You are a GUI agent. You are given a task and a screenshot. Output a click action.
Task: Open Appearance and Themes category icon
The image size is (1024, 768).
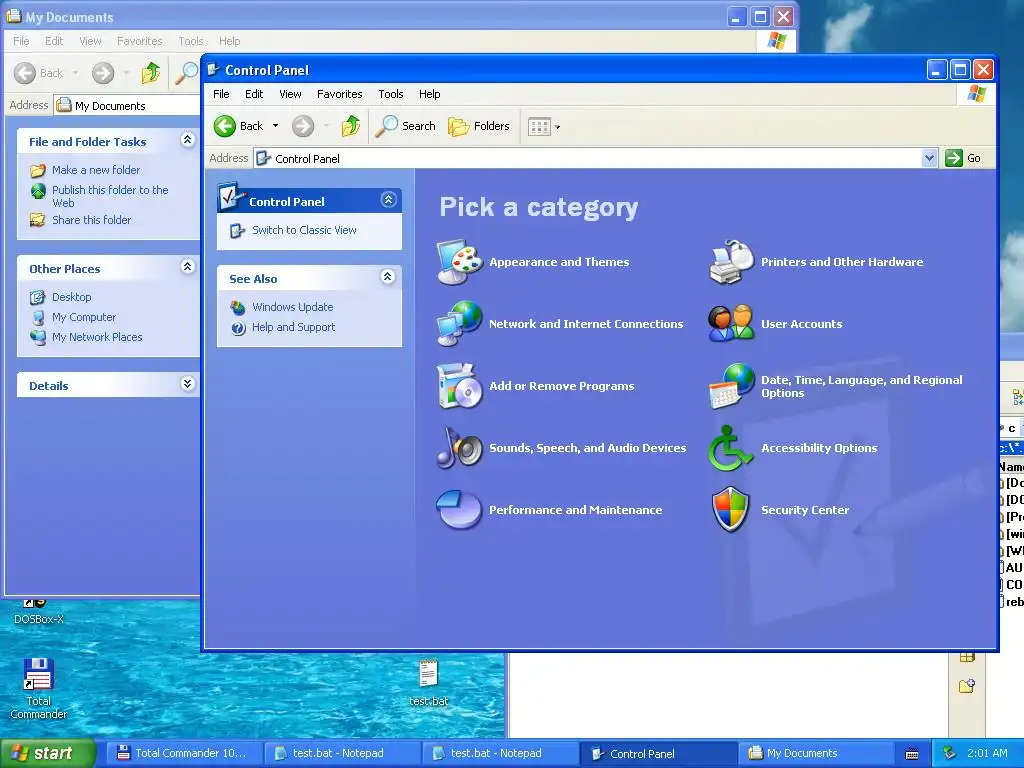[x=460, y=262]
